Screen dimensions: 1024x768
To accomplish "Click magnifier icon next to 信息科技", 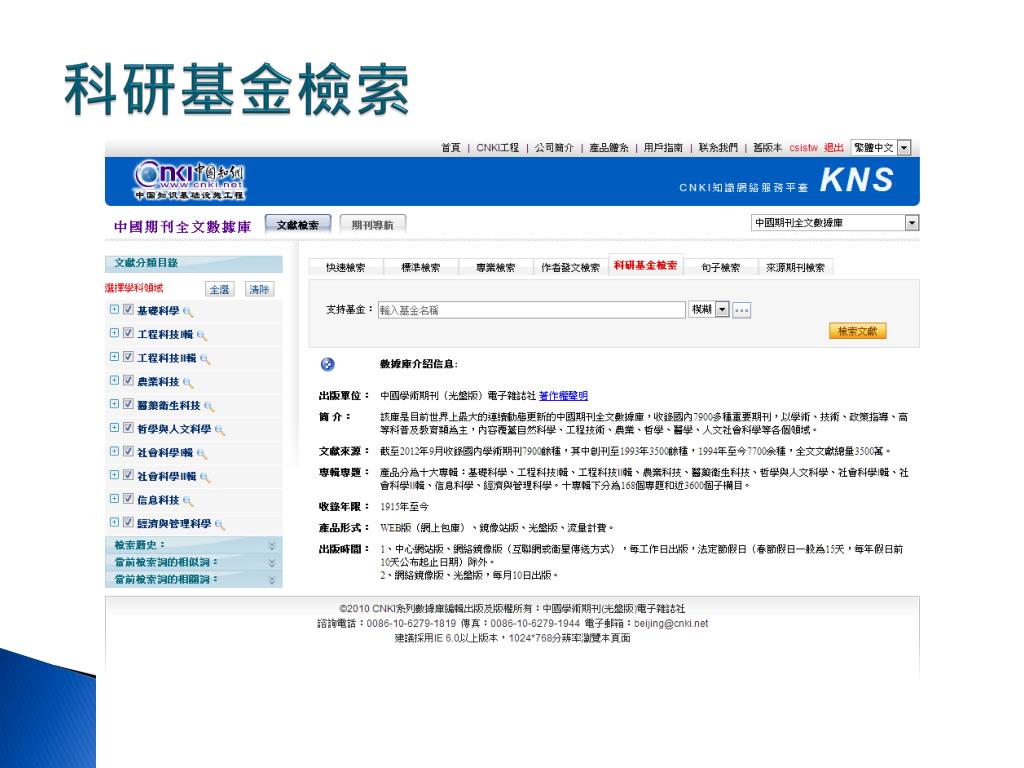I will click(x=188, y=501).
